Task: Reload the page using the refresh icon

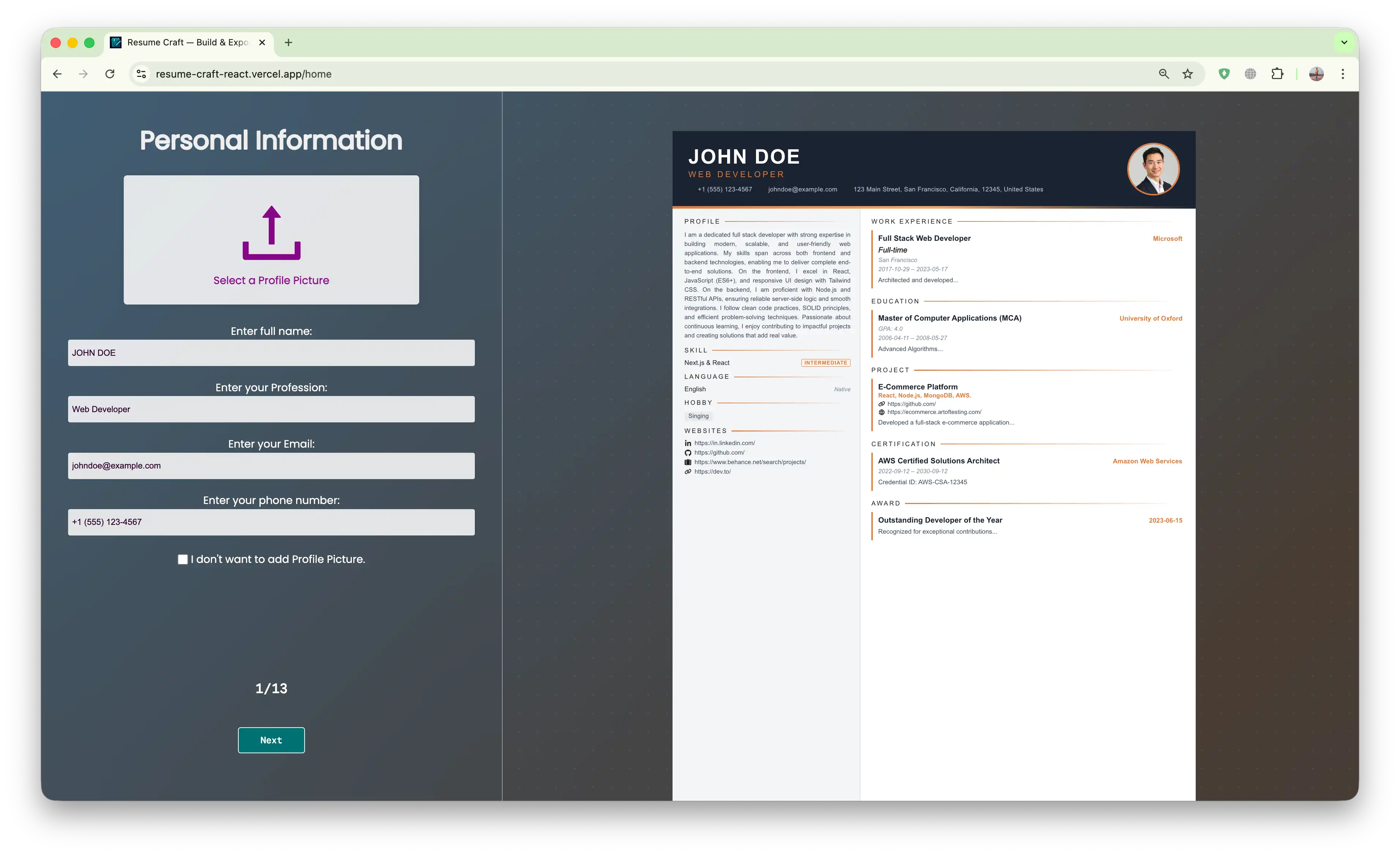Action: [110, 74]
